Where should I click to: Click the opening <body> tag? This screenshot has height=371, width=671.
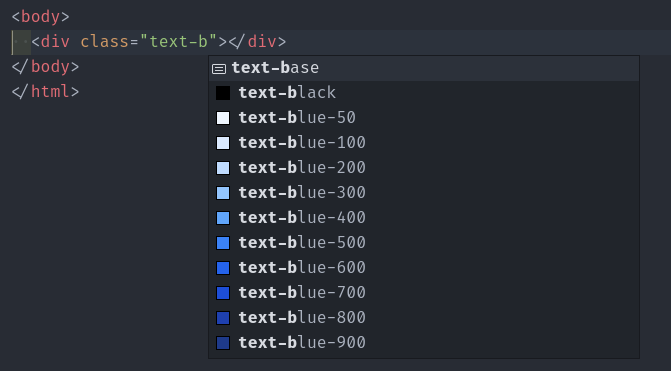[x=41, y=17]
